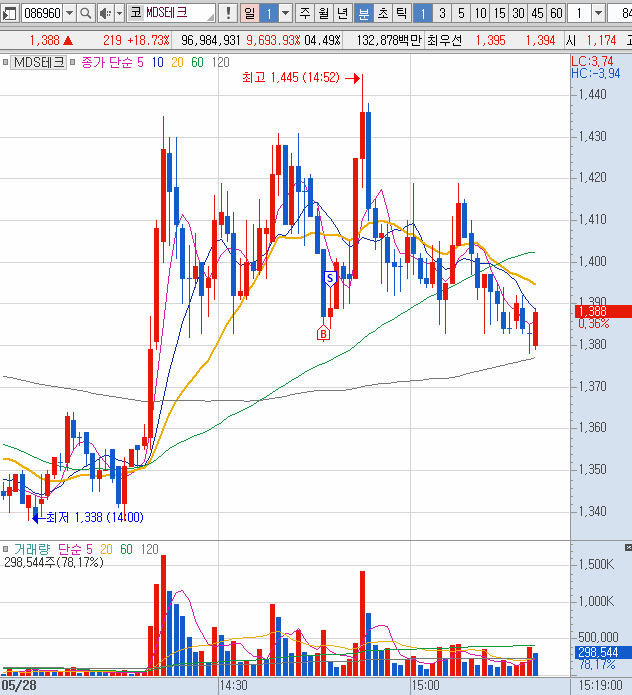Click the speaker sound icon

coord(104,13)
